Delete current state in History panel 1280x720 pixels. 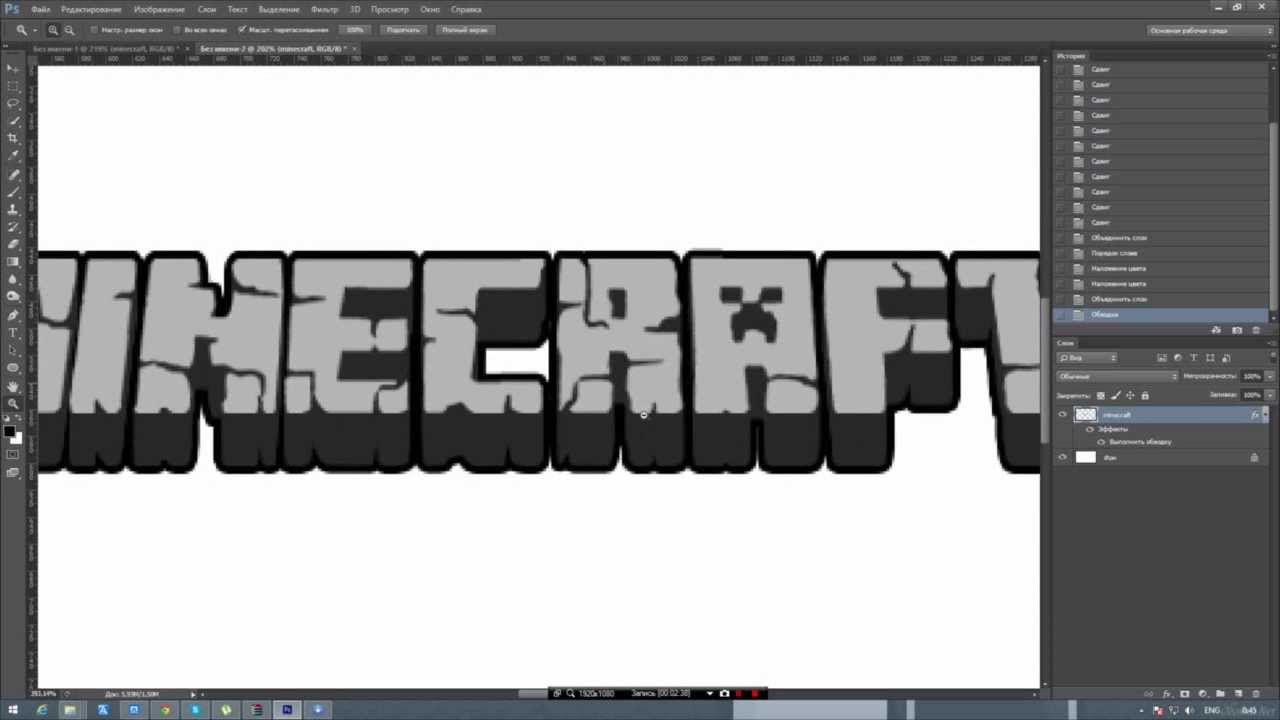click(1258, 330)
